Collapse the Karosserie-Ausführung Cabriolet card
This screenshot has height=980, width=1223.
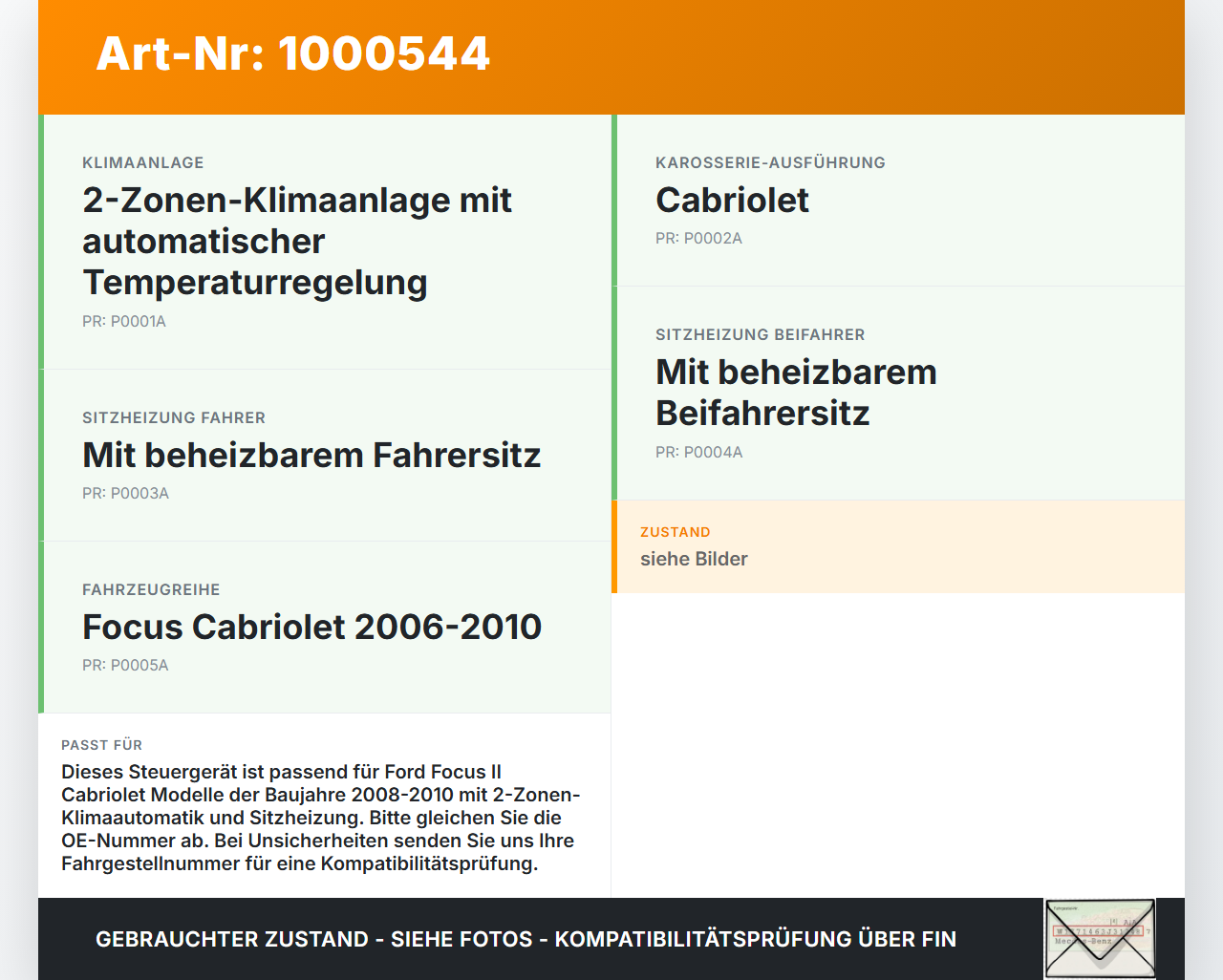[898, 201]
